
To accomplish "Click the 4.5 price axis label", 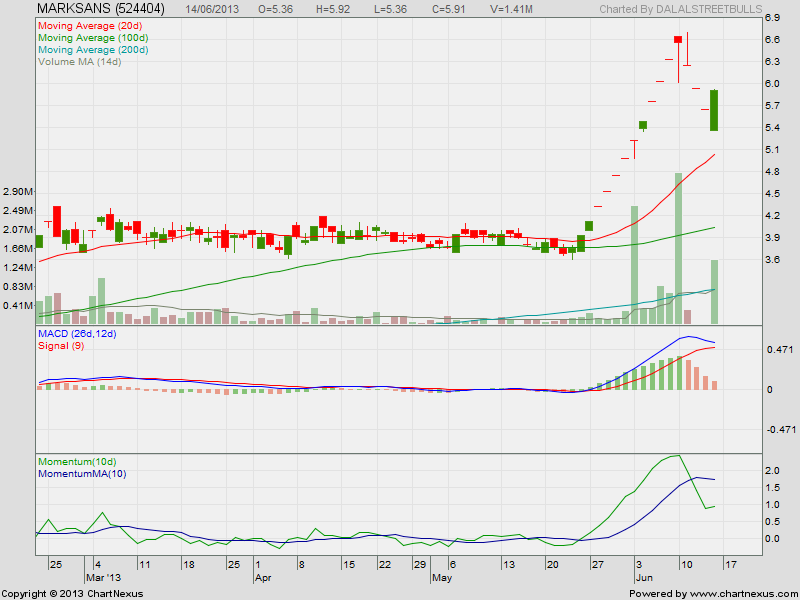I will coord(772,194).
